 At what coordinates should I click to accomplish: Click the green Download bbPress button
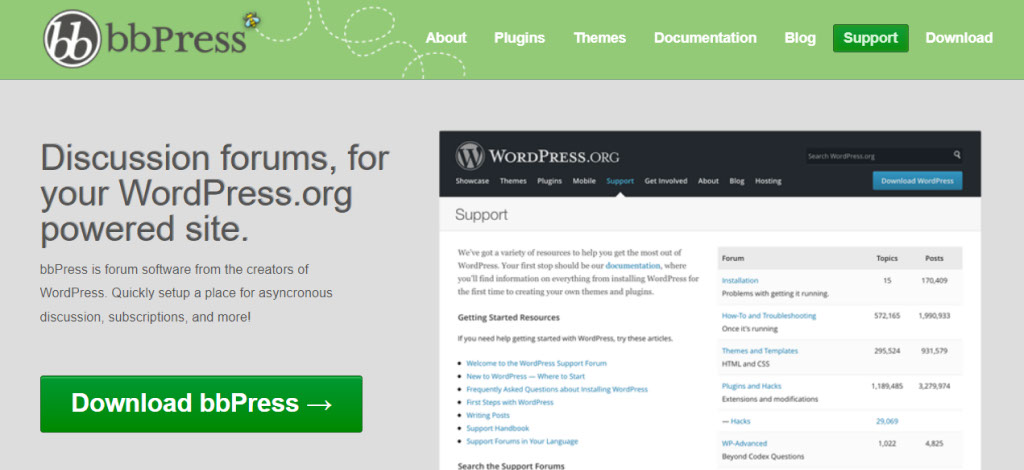coord(201,403)
